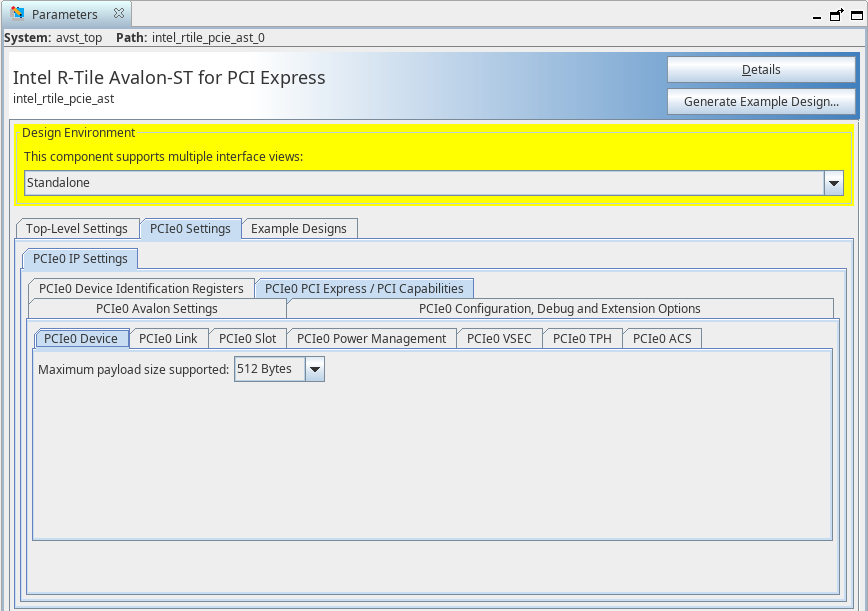Minimize the Parameters panel

[x=817, y=17]
